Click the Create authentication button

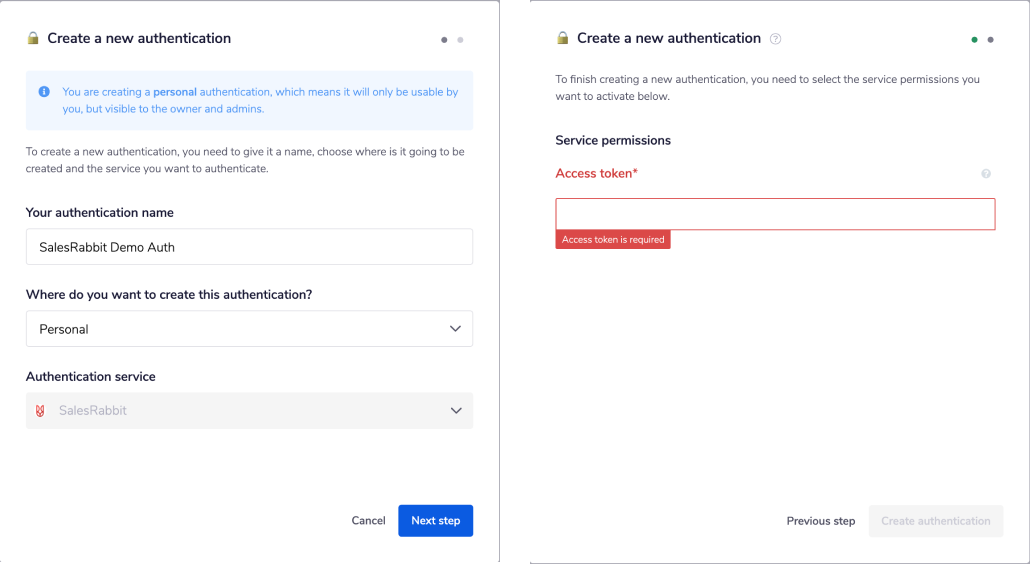point(935,521)
